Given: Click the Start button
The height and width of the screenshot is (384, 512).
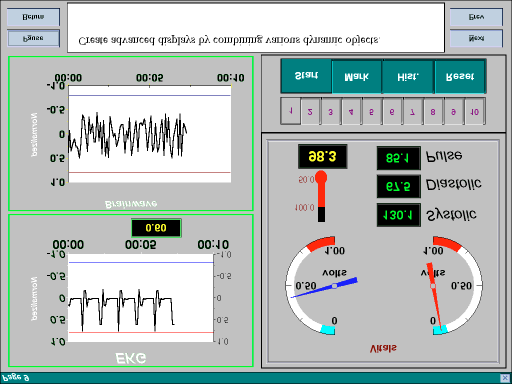Looking at the screenshot, I should (x=306, y=76).
